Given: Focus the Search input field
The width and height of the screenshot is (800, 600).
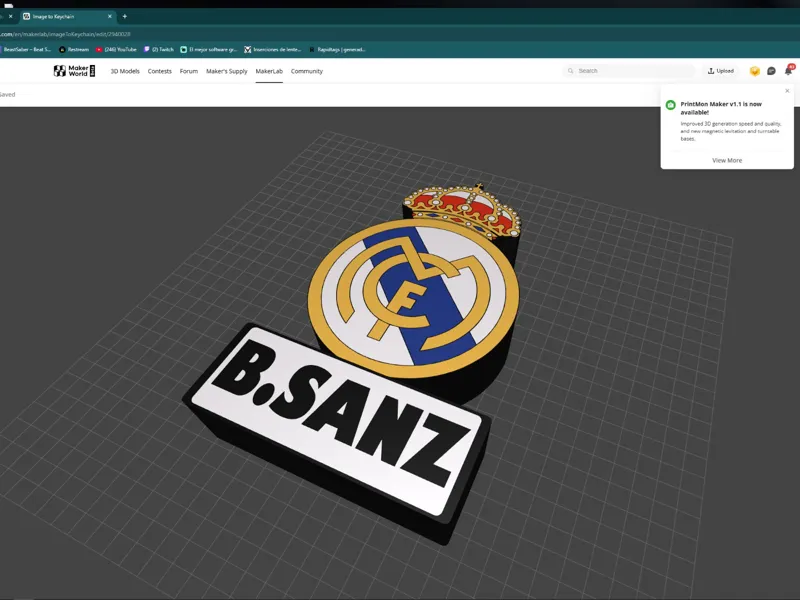Looking at the screenshot, I should [x=629, y=71].
